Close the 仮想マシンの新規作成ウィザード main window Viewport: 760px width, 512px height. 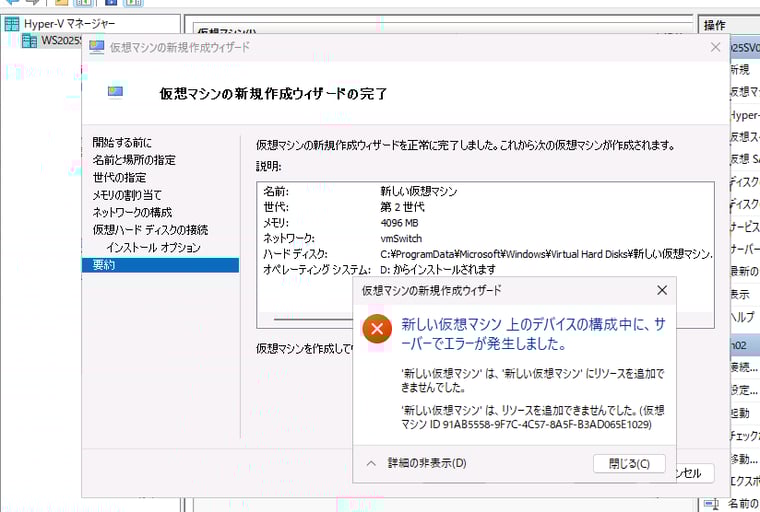tap(715, 47)
